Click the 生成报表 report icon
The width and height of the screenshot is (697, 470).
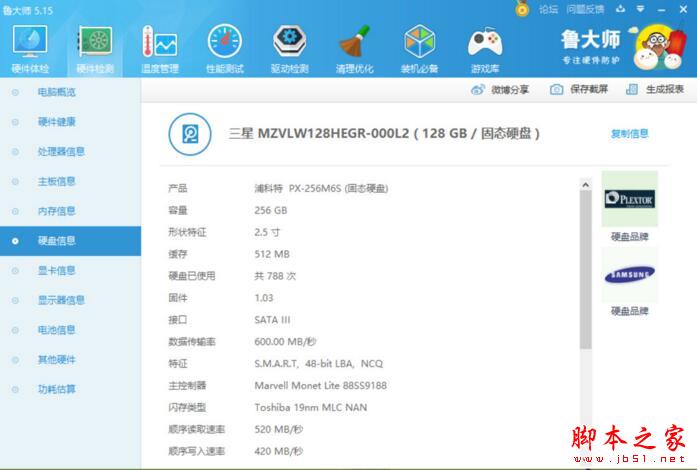632,89
